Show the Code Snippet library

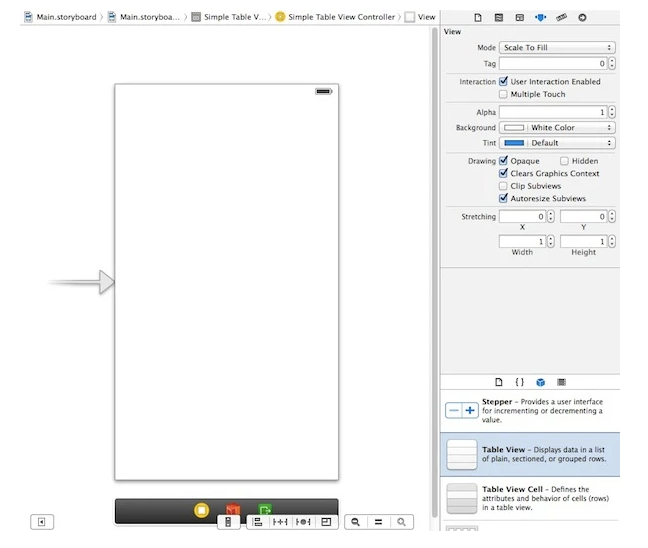pos(519,382)
